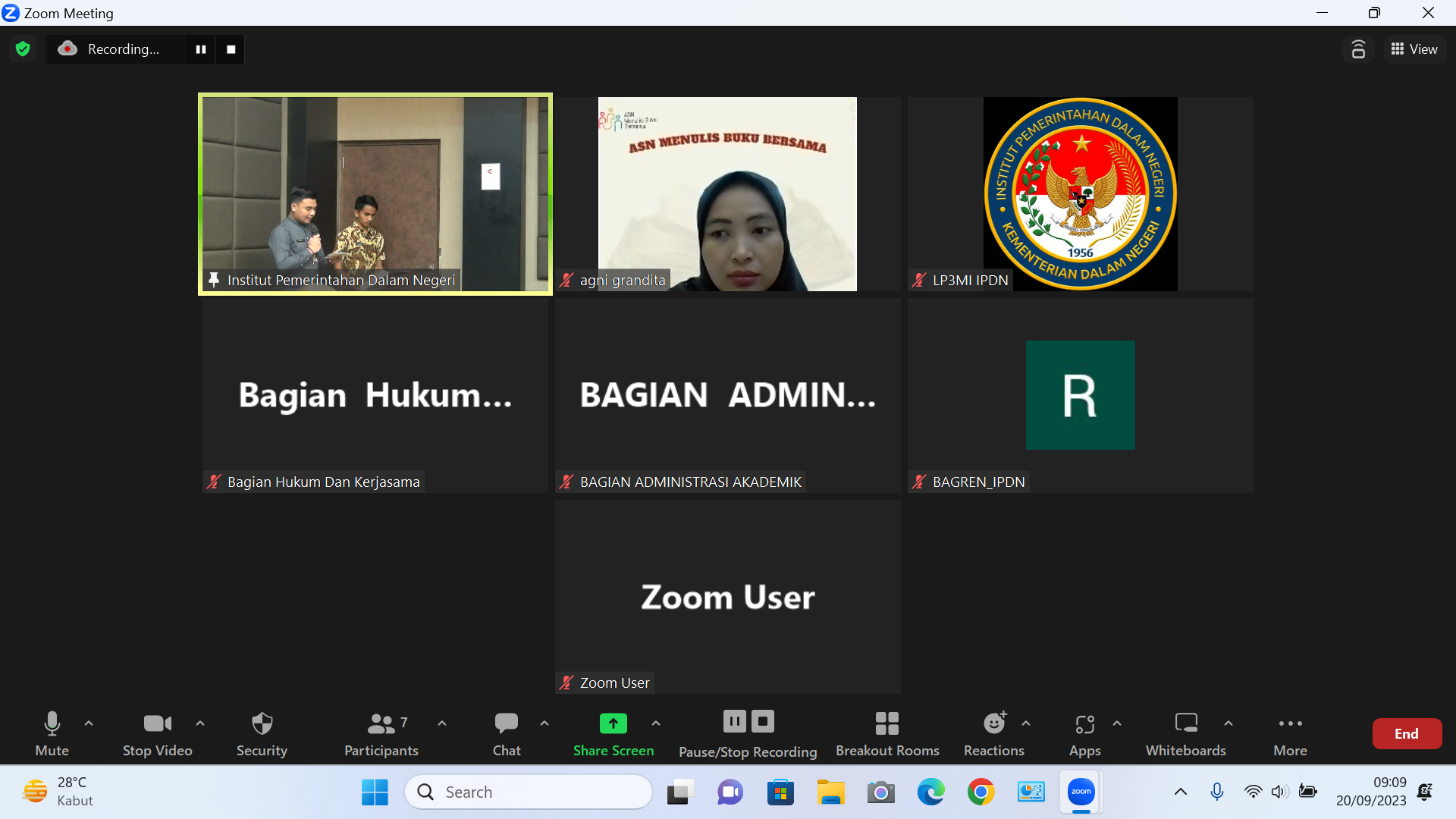Click the taskbar Search box
1456x819 pixels.
point(529,792)
